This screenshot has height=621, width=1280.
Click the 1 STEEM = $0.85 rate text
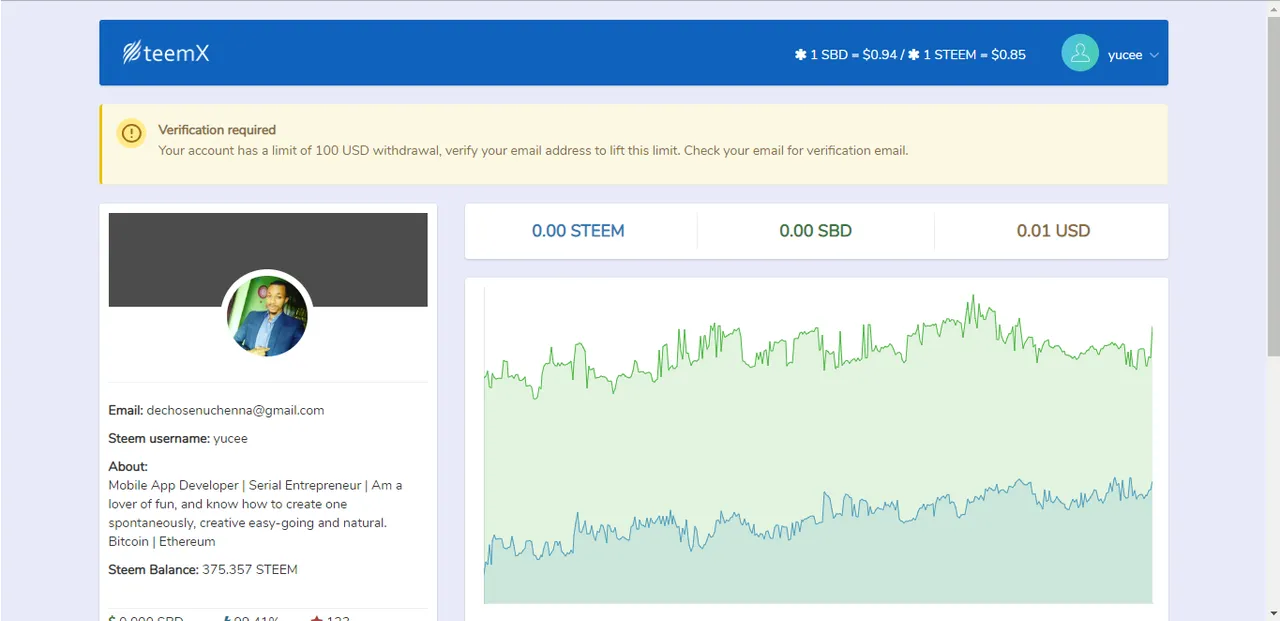974,55
